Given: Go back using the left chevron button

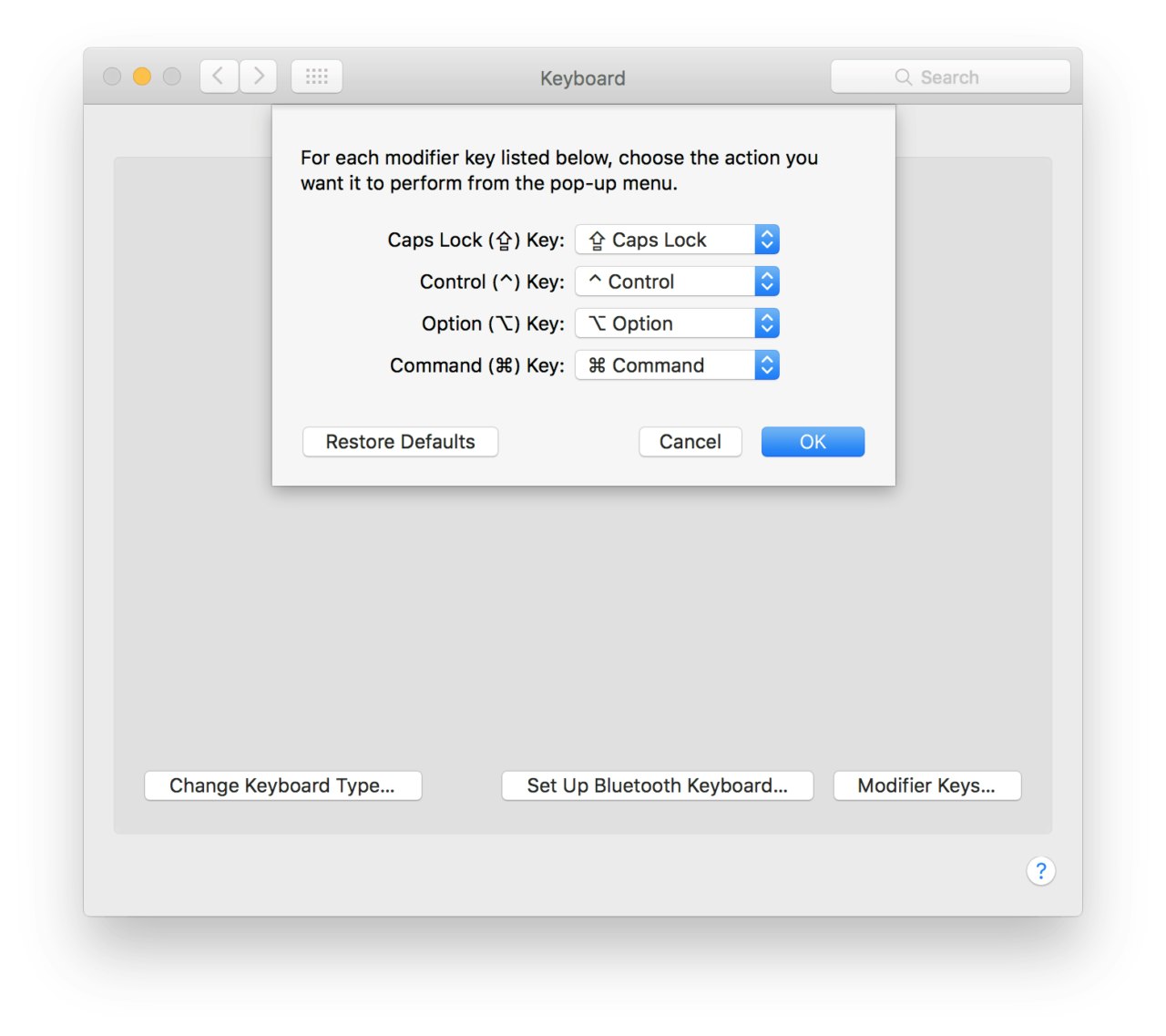Looking at the screenshot, I should point(219,77).
